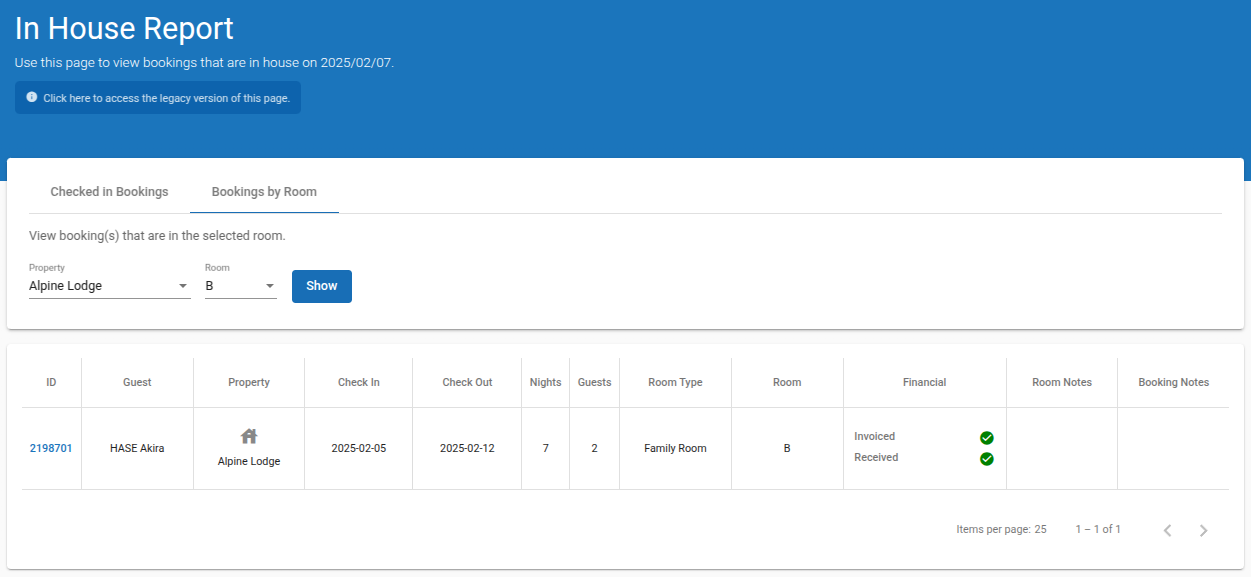Click the Check In column header
This screenshot has height=577, width=1251.
point(358,382)
